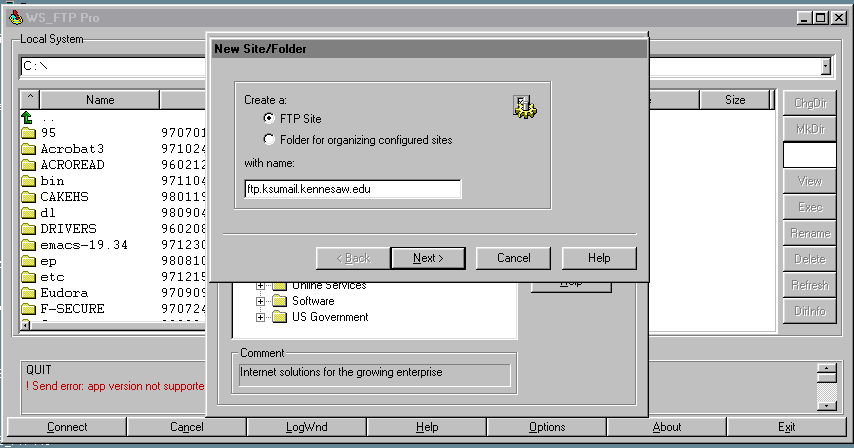The image size is (854, 448).
Task: Click log pane scroll up arrow
Action: coord(826,369)
